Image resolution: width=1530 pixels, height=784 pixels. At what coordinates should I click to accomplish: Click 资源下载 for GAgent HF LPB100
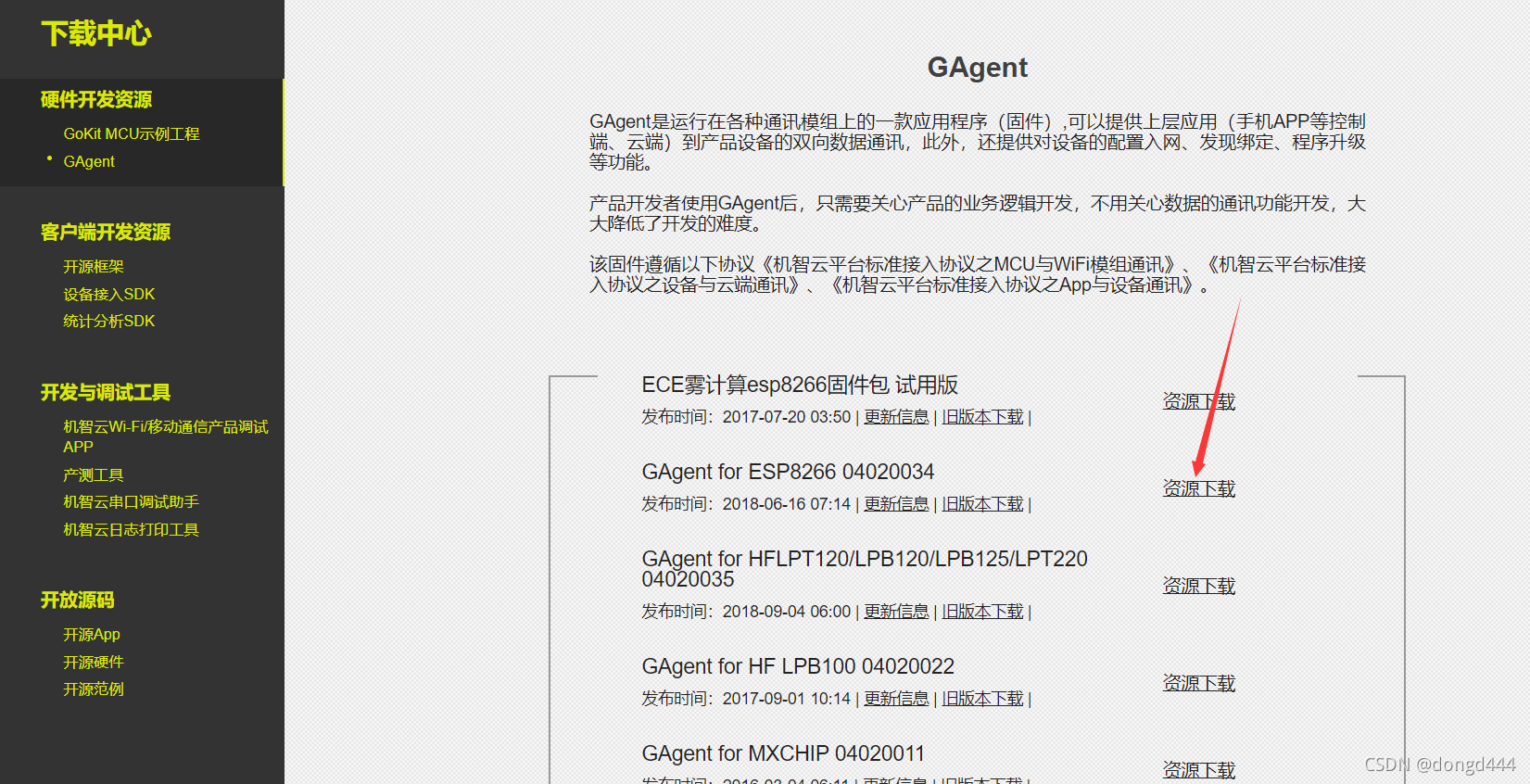click(x=1199, y=683)
